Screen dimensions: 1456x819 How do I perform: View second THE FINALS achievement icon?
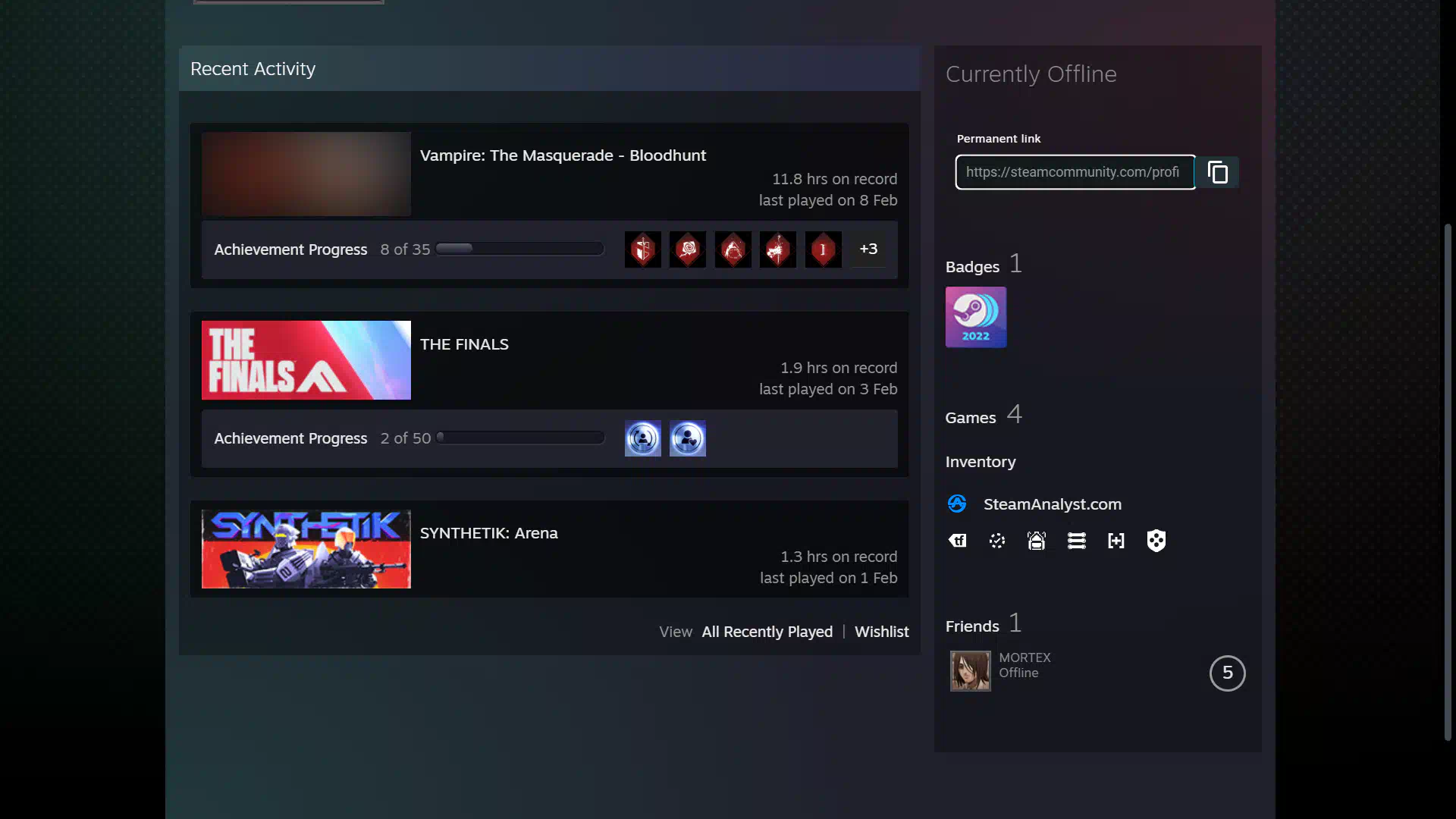pos(688,438)
